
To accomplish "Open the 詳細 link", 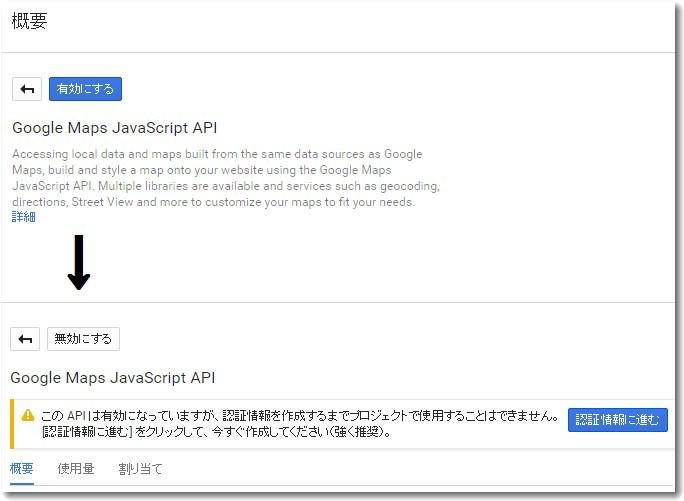I will point(24,216).
